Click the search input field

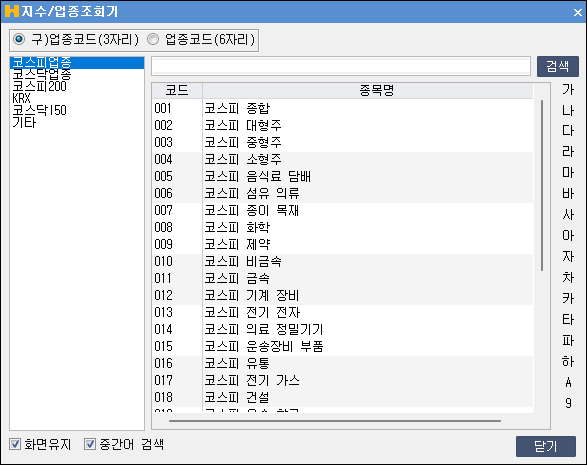coord(341,66)
